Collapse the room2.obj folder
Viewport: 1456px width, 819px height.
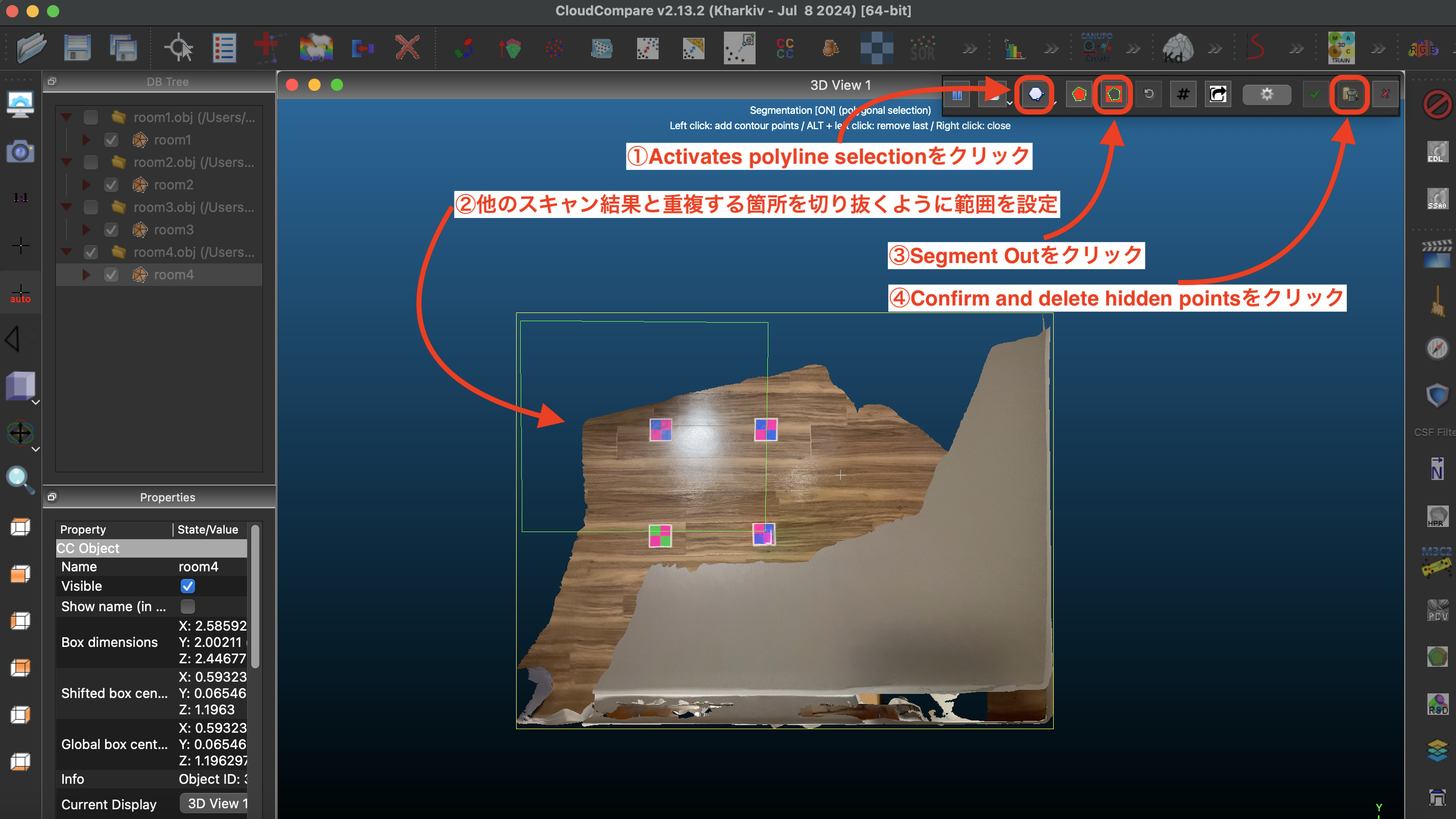(x=66, y=162)
